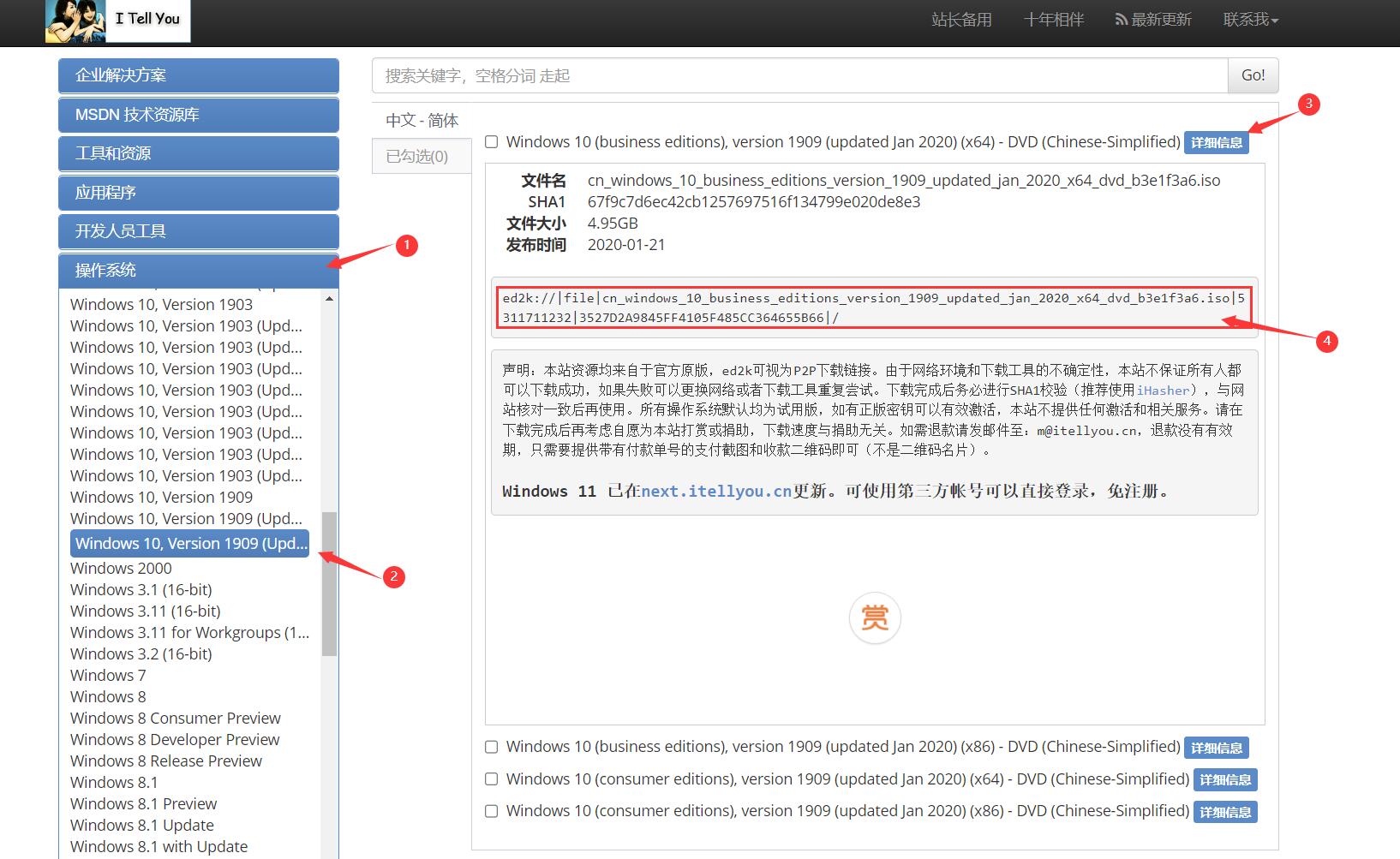Select Windows 7 from the OS list
The image size is (1400, 859).
click(x=107, y=675)
